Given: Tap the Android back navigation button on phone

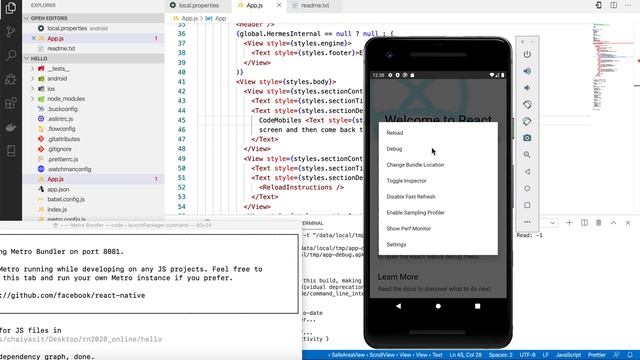Looking at the screenshot, I should 398,306.
